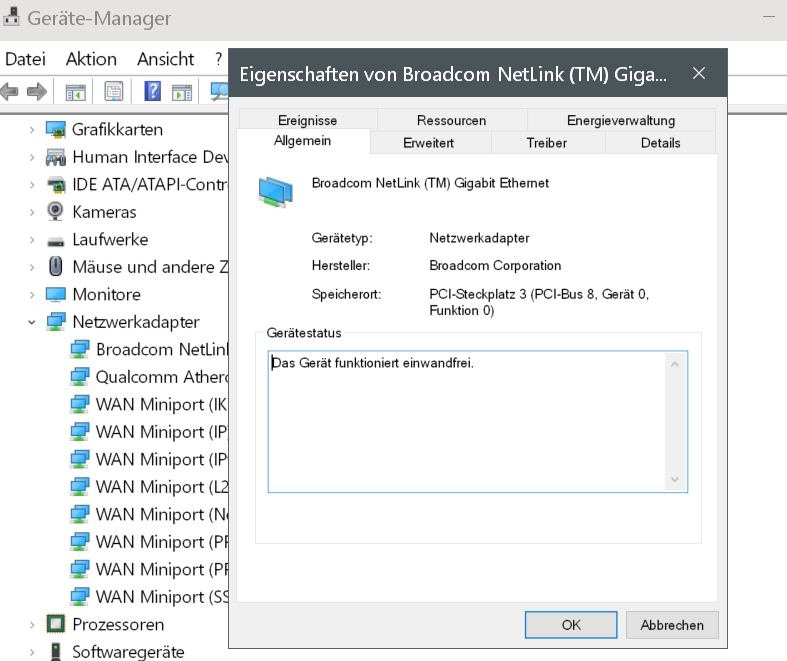Expand the Grafikkarten category
The height and width of the screenshot is (661, 787).
pos(32,130)
